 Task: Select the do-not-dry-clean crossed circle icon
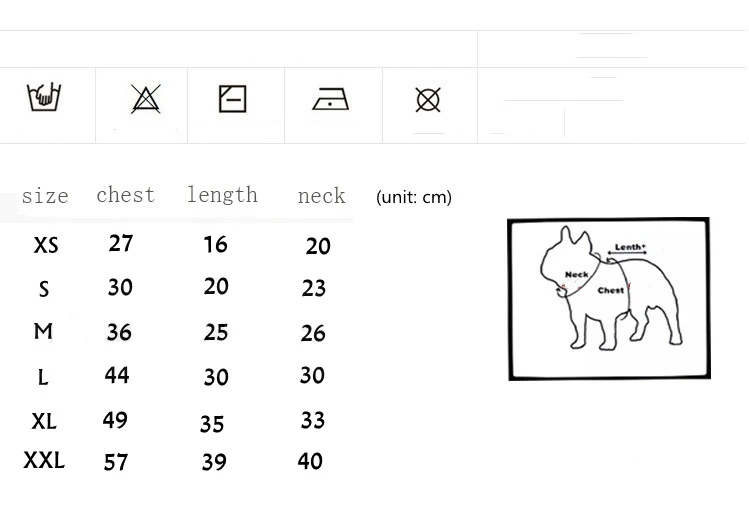[428, 99]
